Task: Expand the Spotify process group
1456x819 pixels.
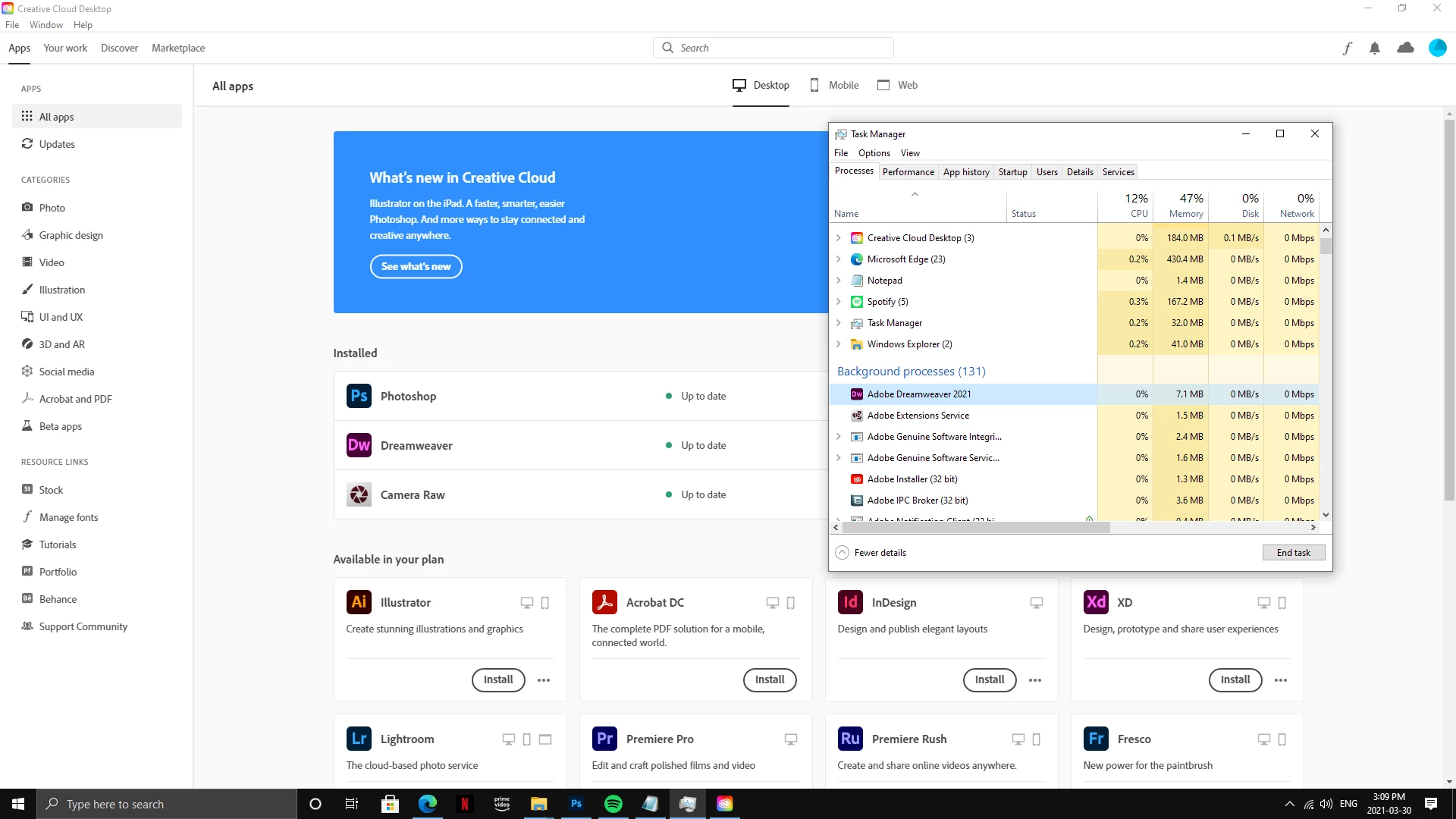Action: tap(838, 302)
